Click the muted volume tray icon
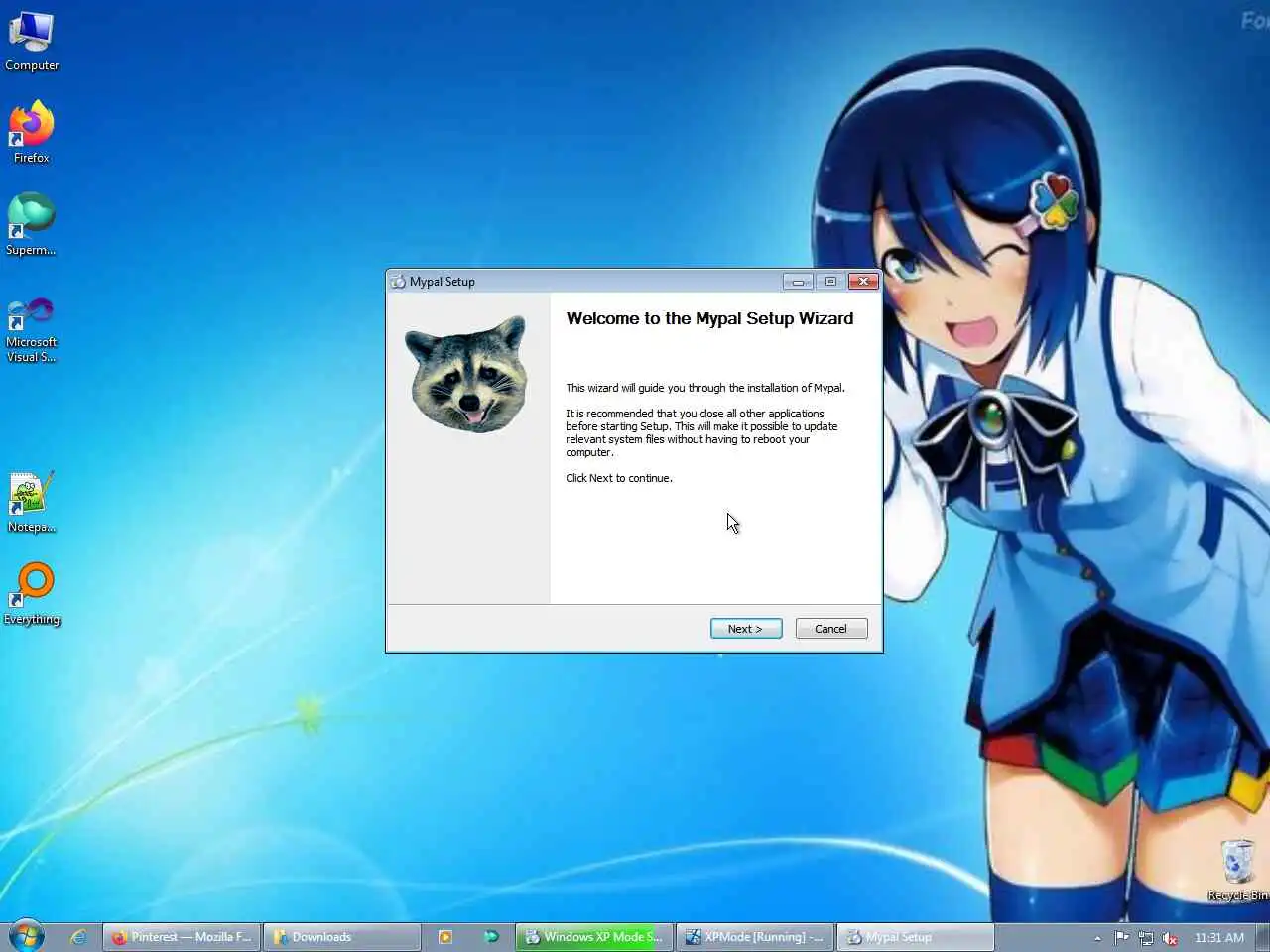This screenshot has width=1270, height=952. pos(1171,938)
